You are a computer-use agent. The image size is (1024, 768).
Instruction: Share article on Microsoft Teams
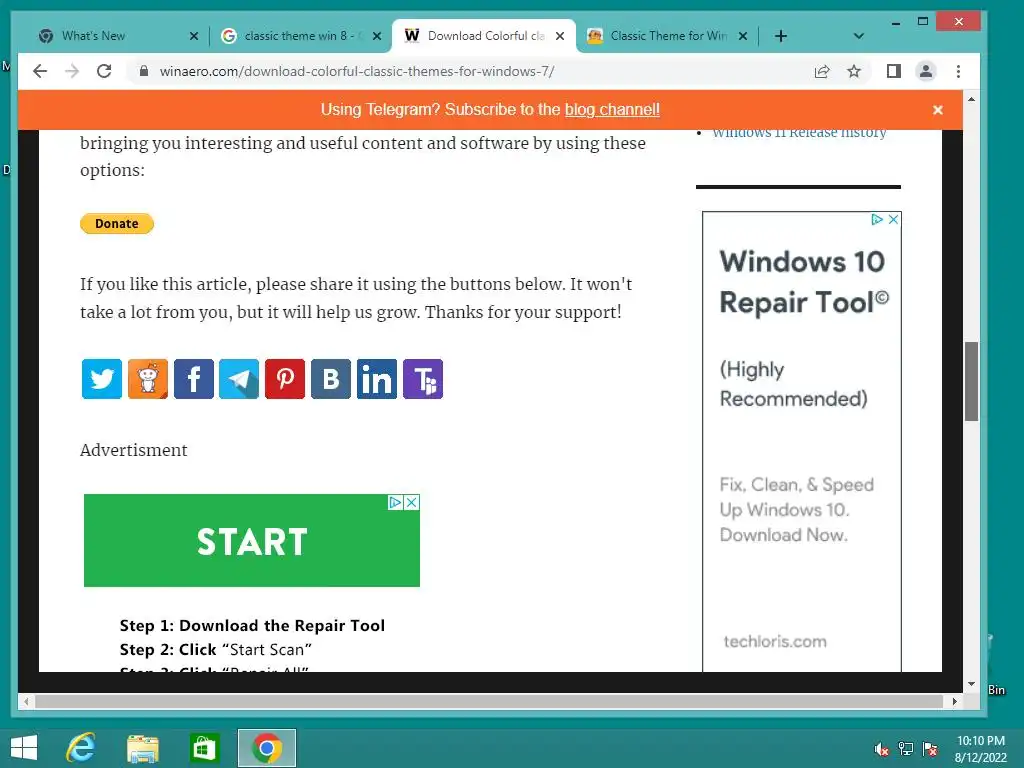pos(423,379)
